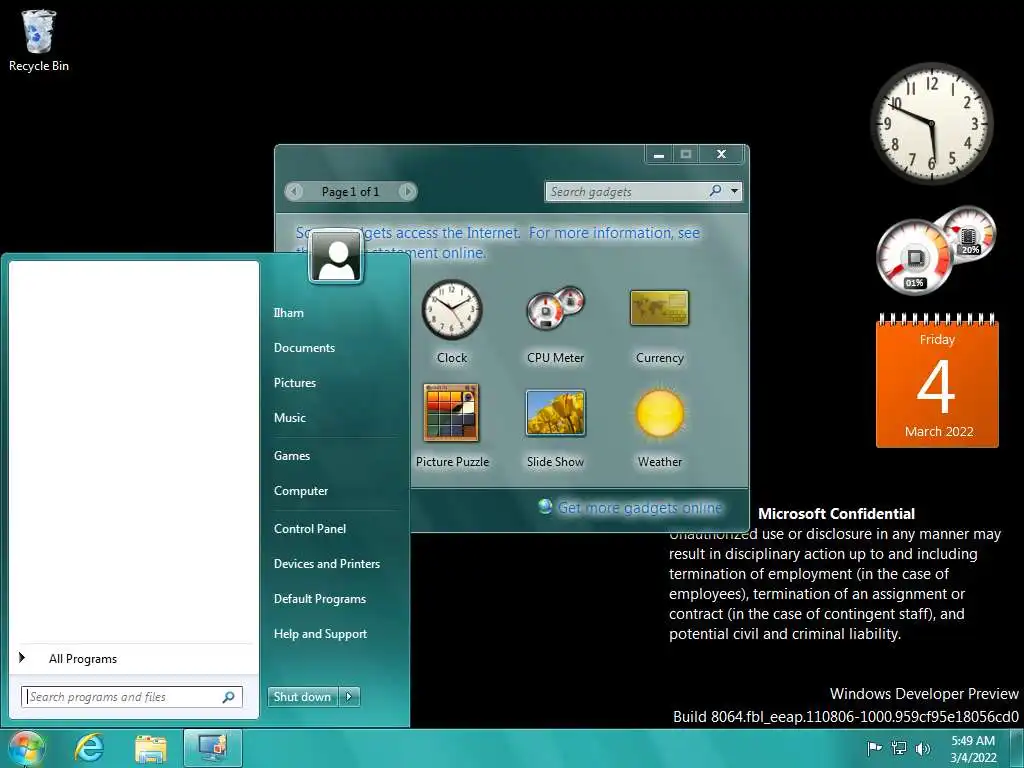Click the magnifier icon in Search gadgets box
The width and height of the screenshot is (1024, 768).
pos(716,191)
